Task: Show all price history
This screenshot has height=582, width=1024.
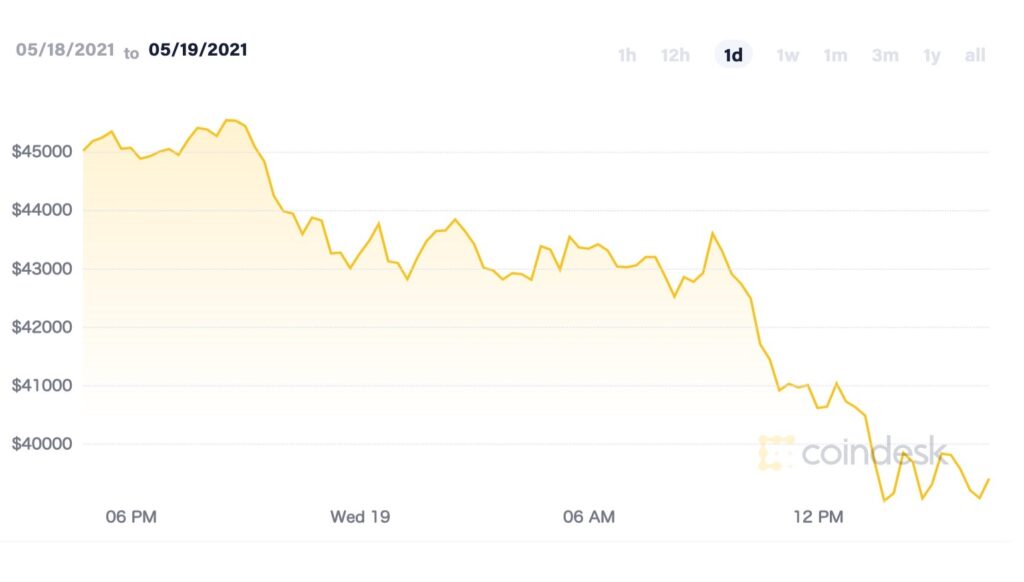Action: point(975,55)
